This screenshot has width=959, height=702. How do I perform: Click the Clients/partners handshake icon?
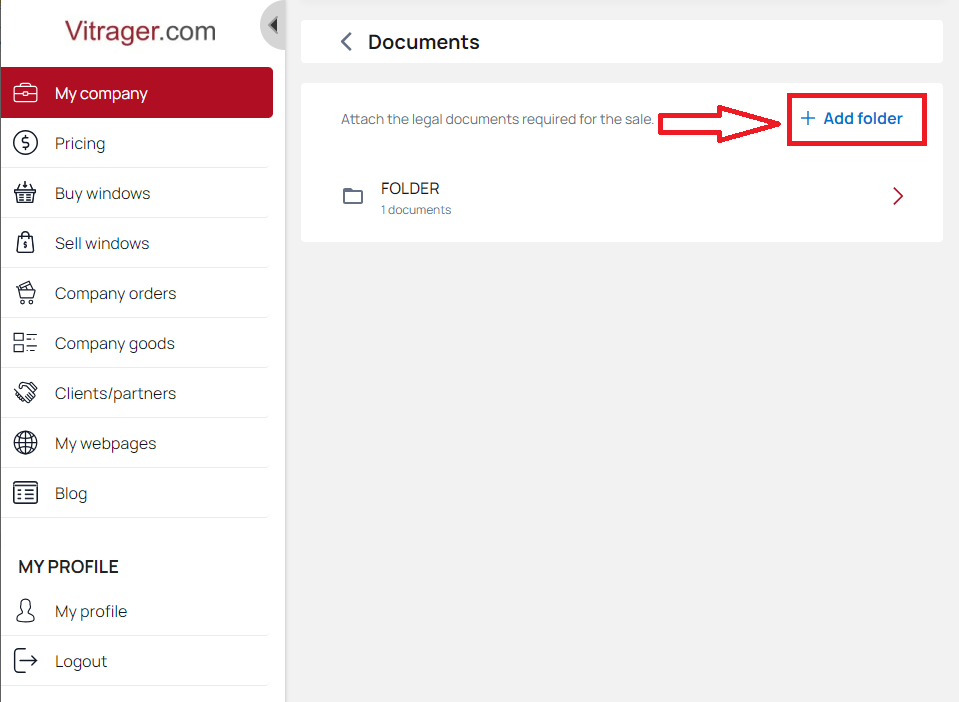(x=26, y=393)
